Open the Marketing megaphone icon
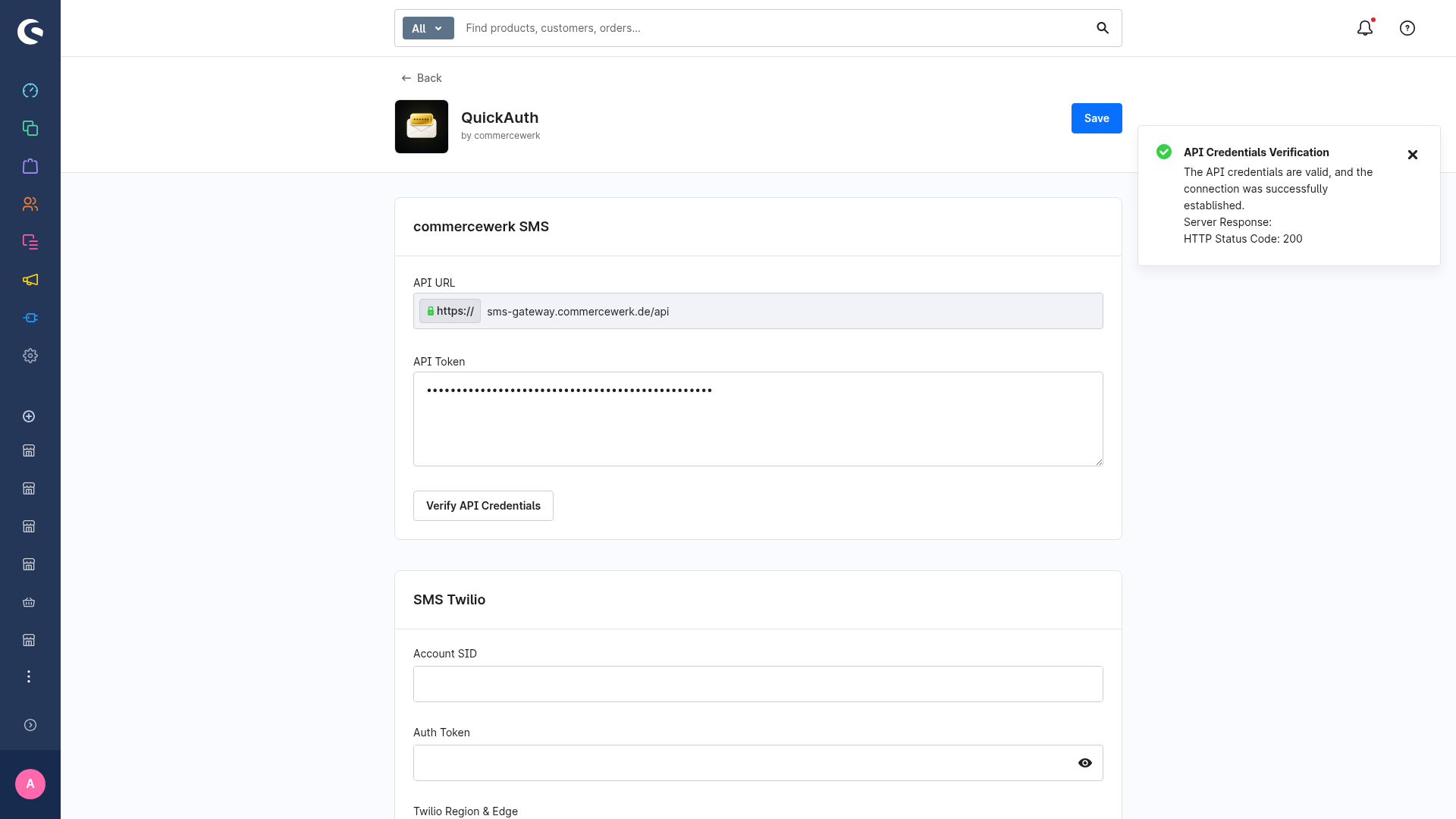The image size is (1456, 819). 30,280
